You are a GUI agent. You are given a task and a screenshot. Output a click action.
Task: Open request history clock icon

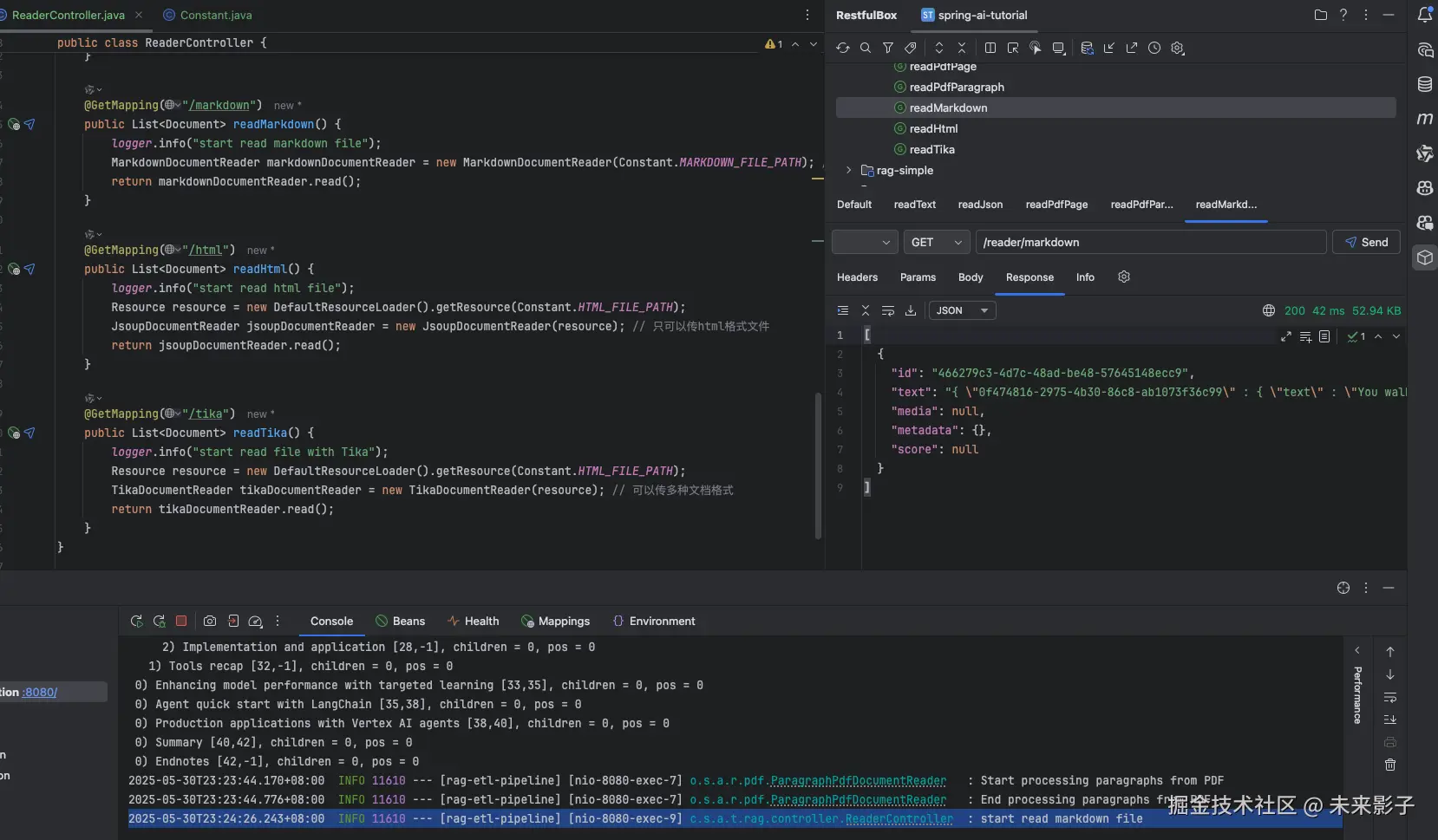tap(1154, 49)
